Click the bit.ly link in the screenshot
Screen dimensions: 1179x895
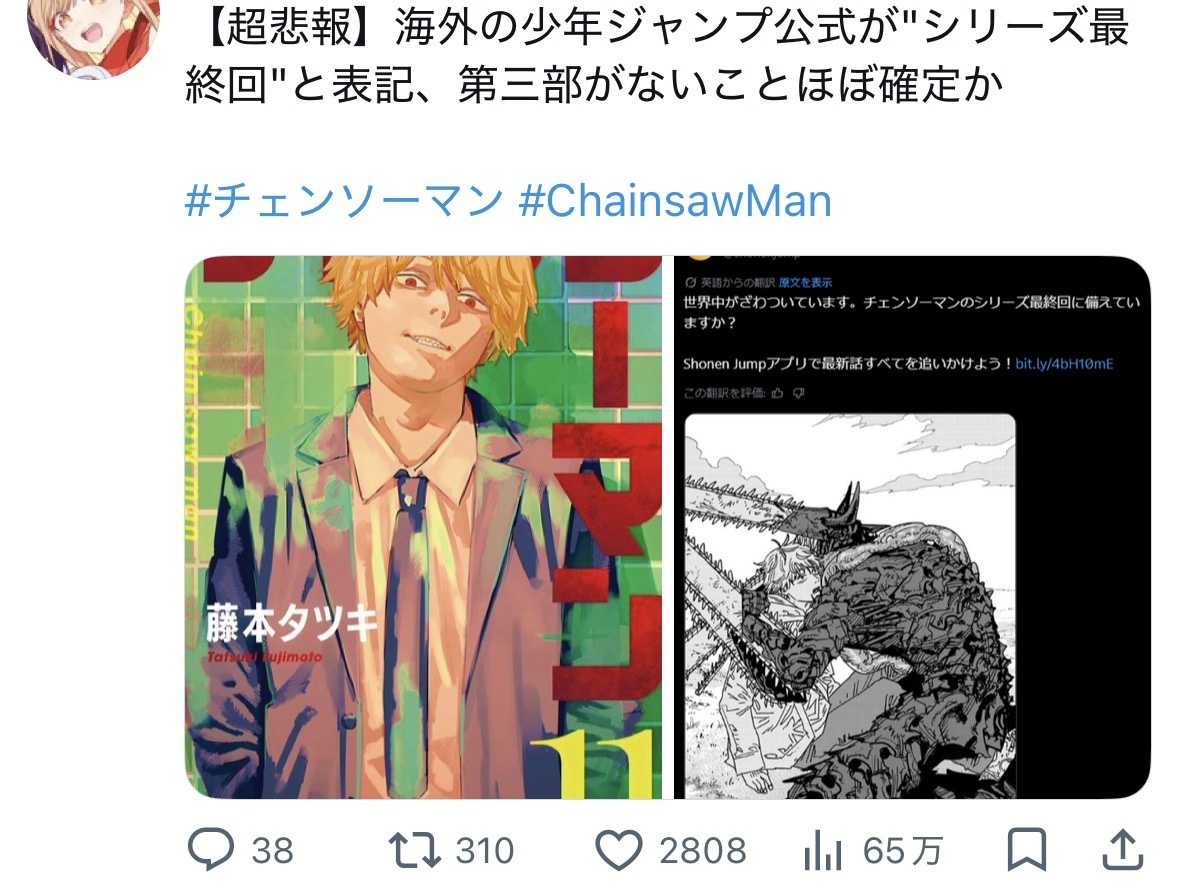click(1064, 364)
